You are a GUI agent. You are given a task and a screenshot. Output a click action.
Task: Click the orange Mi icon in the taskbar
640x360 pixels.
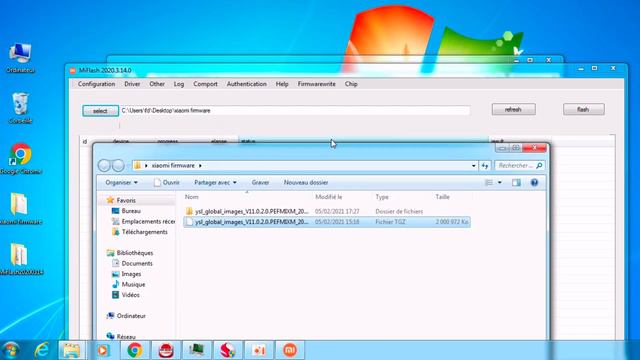pyautogui.click(x=290, y=350)
